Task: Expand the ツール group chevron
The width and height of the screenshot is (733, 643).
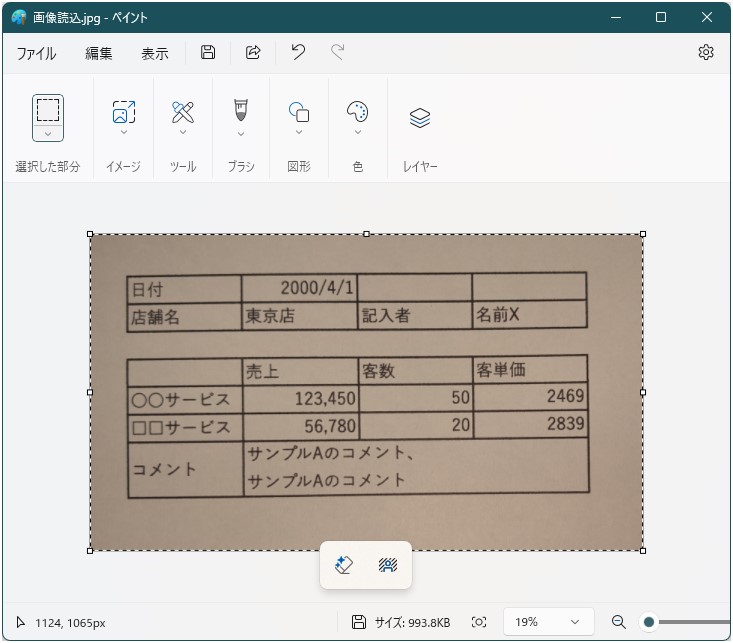Action: [183, 132]
